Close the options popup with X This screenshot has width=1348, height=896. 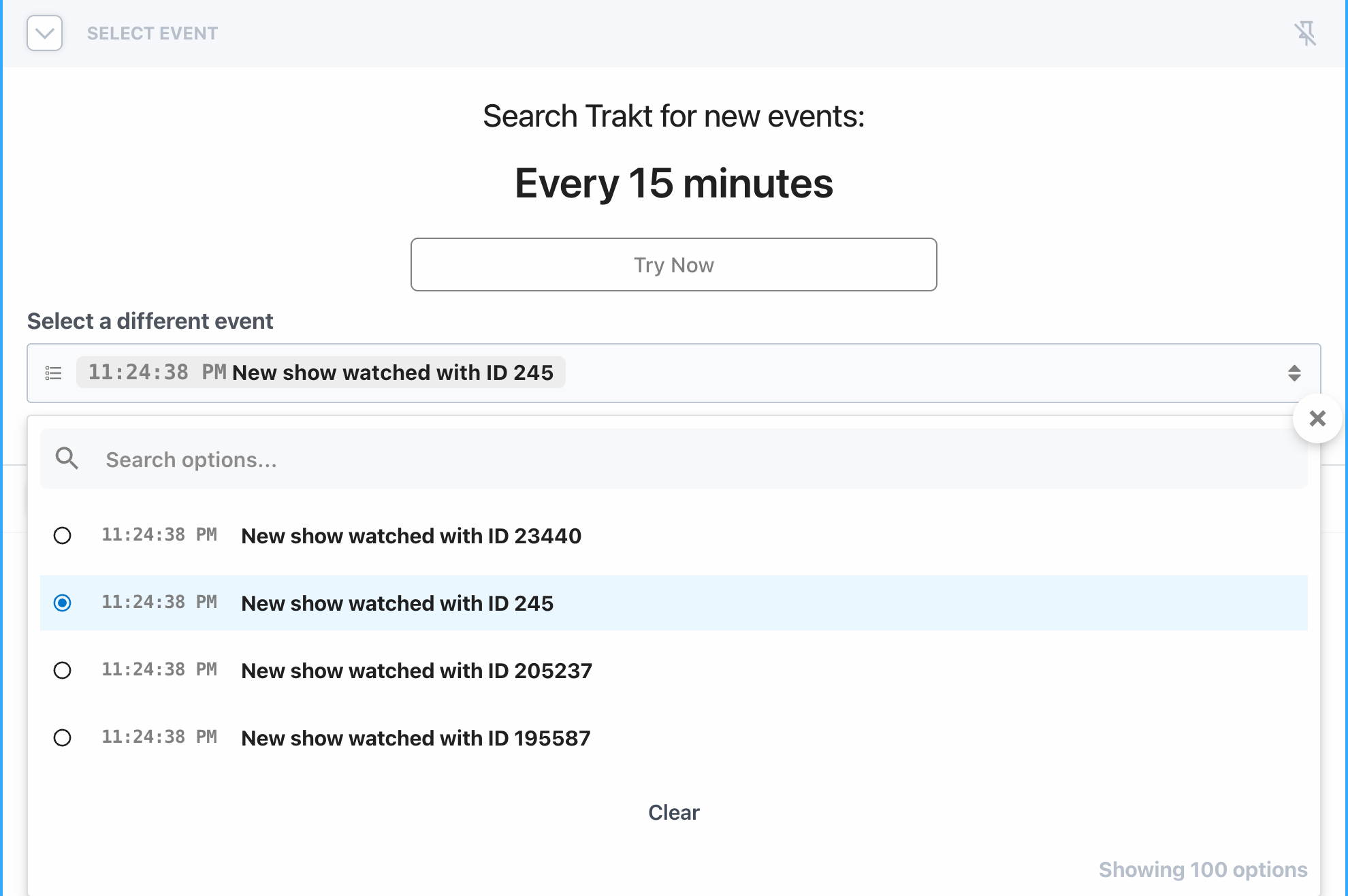pyautogui.click(x=1317, y=419)
